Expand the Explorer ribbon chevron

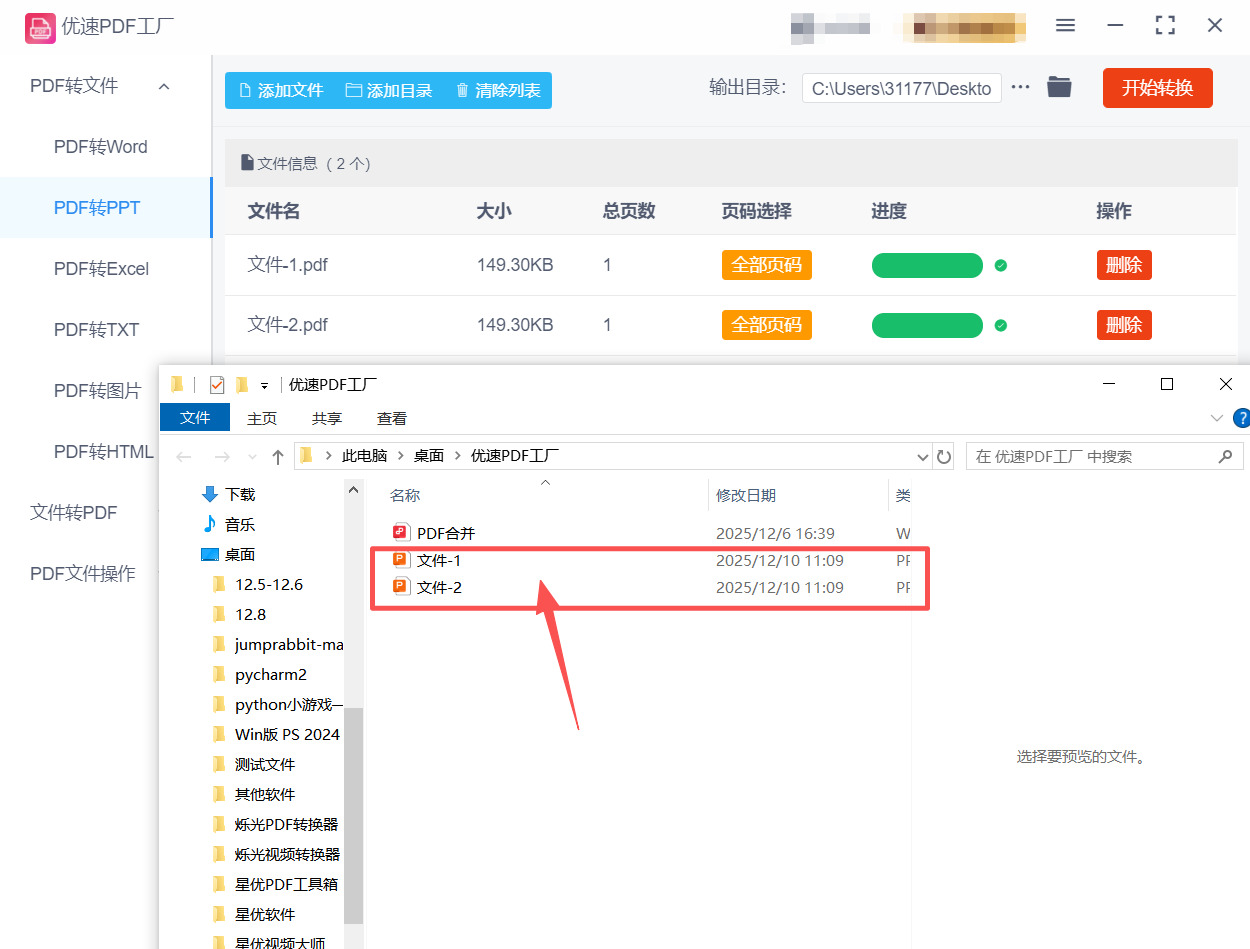(1216, 418)
